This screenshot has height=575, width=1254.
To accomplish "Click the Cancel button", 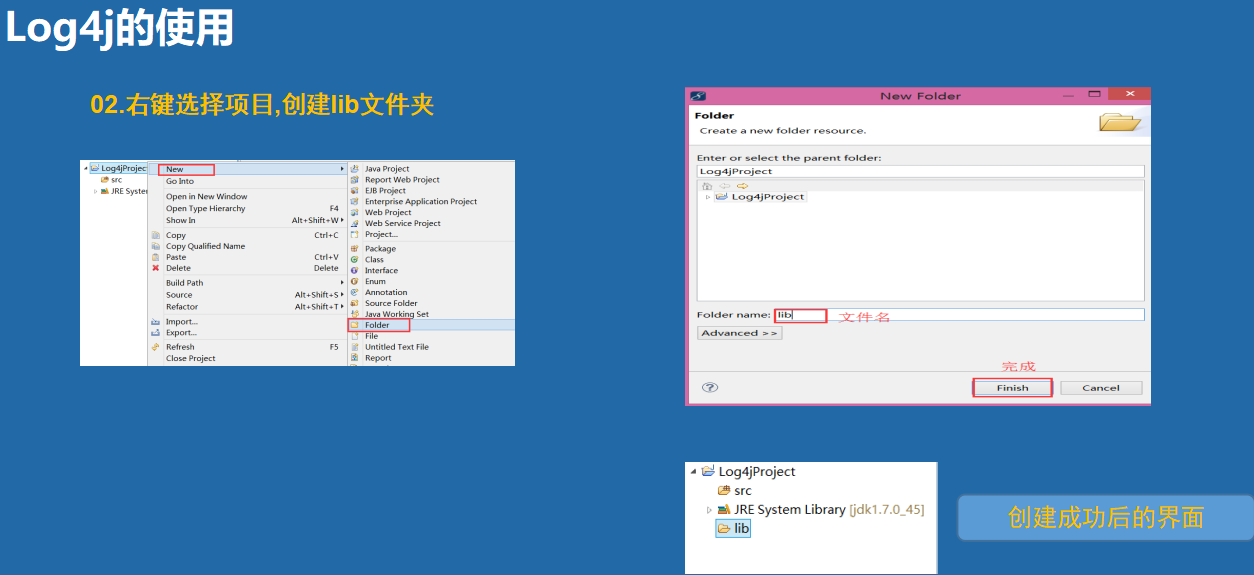I will click(x=1101, y=388).
